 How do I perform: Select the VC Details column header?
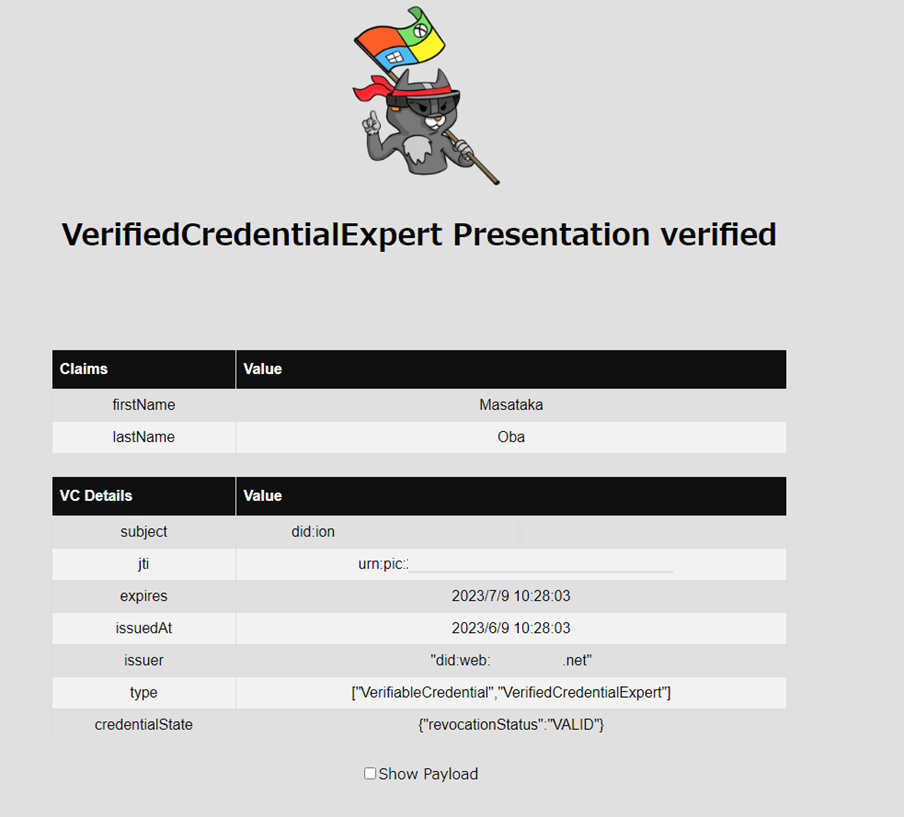point(96,496)
